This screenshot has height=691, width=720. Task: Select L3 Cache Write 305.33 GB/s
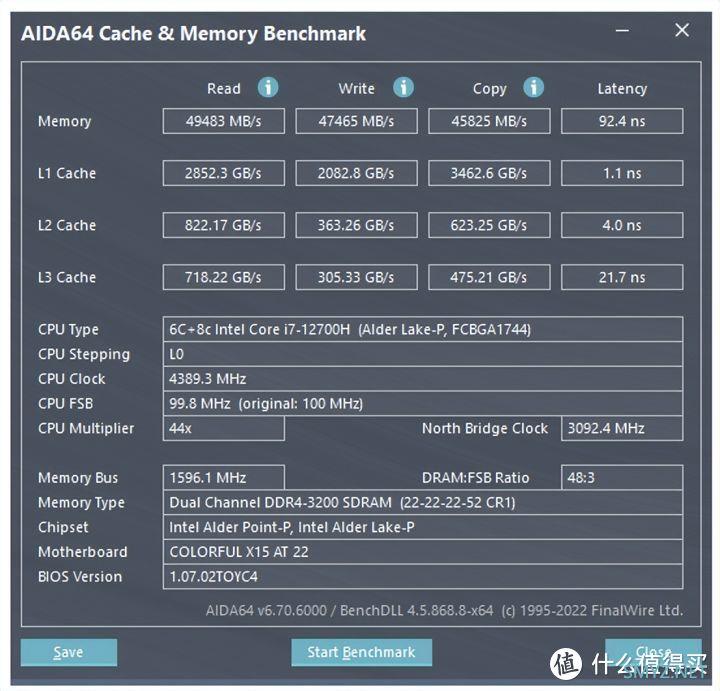tap(356, 277)
